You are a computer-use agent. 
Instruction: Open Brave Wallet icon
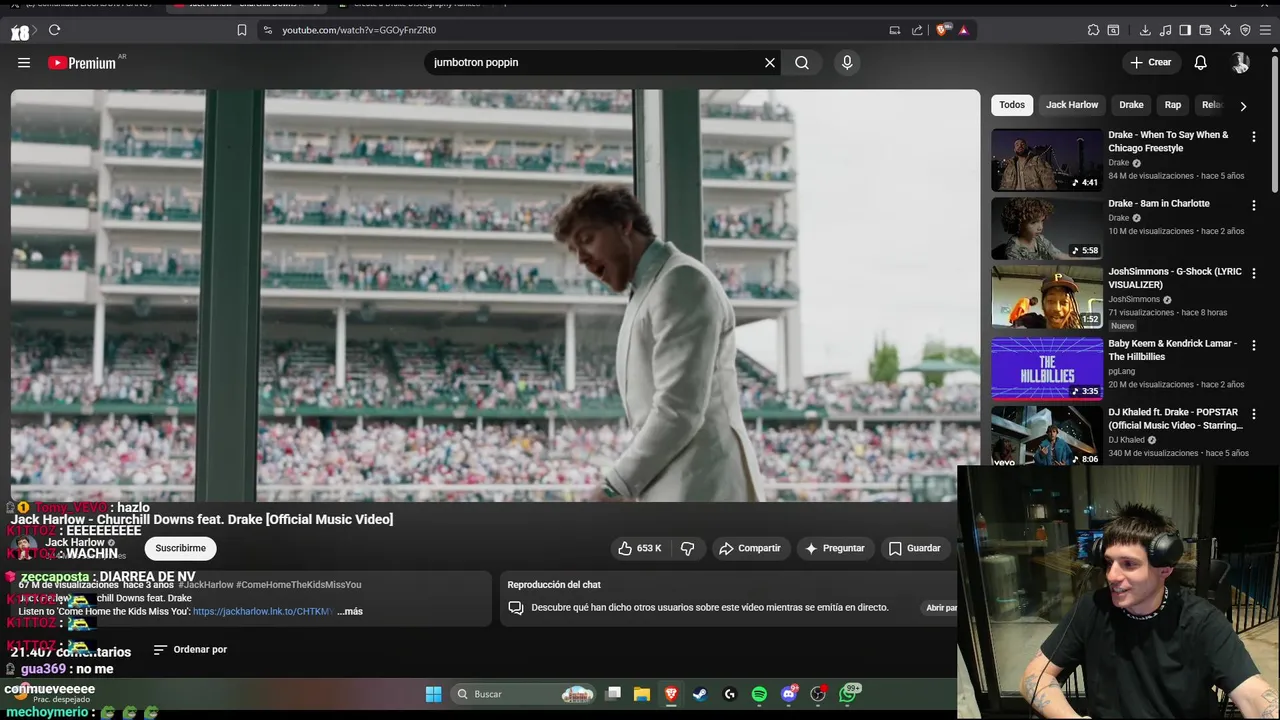(1205, 30)
